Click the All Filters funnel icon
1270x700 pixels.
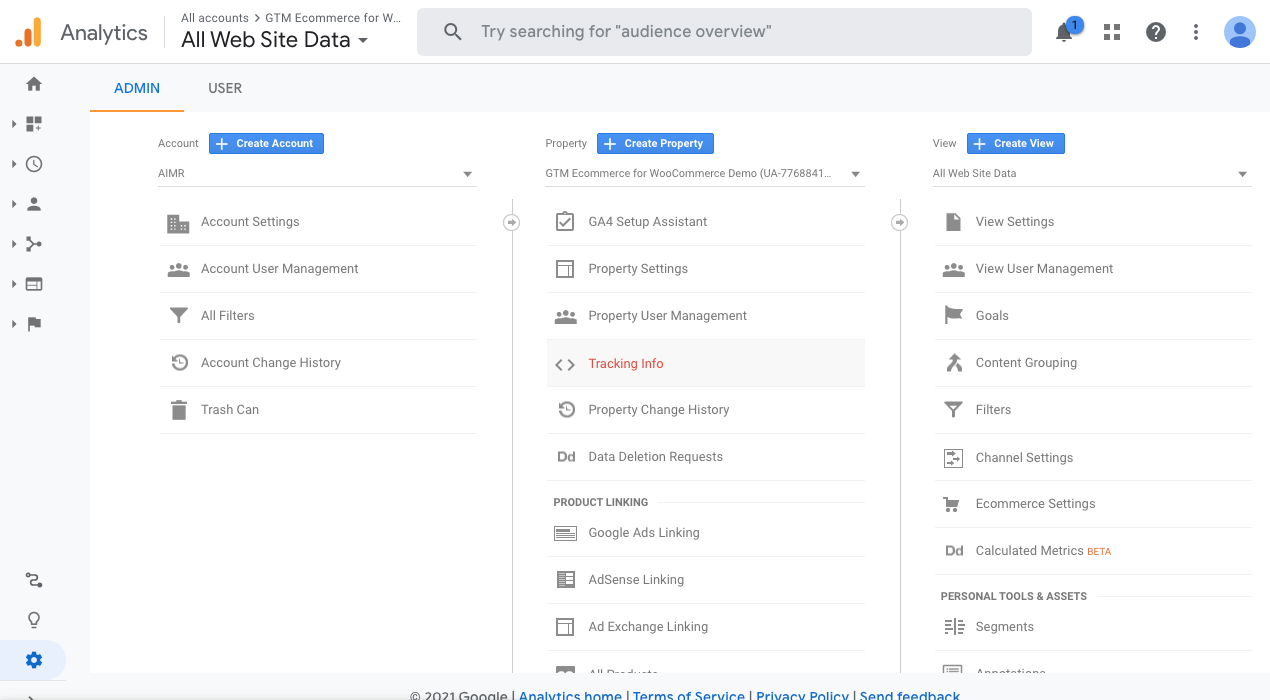tap(179, 316)
